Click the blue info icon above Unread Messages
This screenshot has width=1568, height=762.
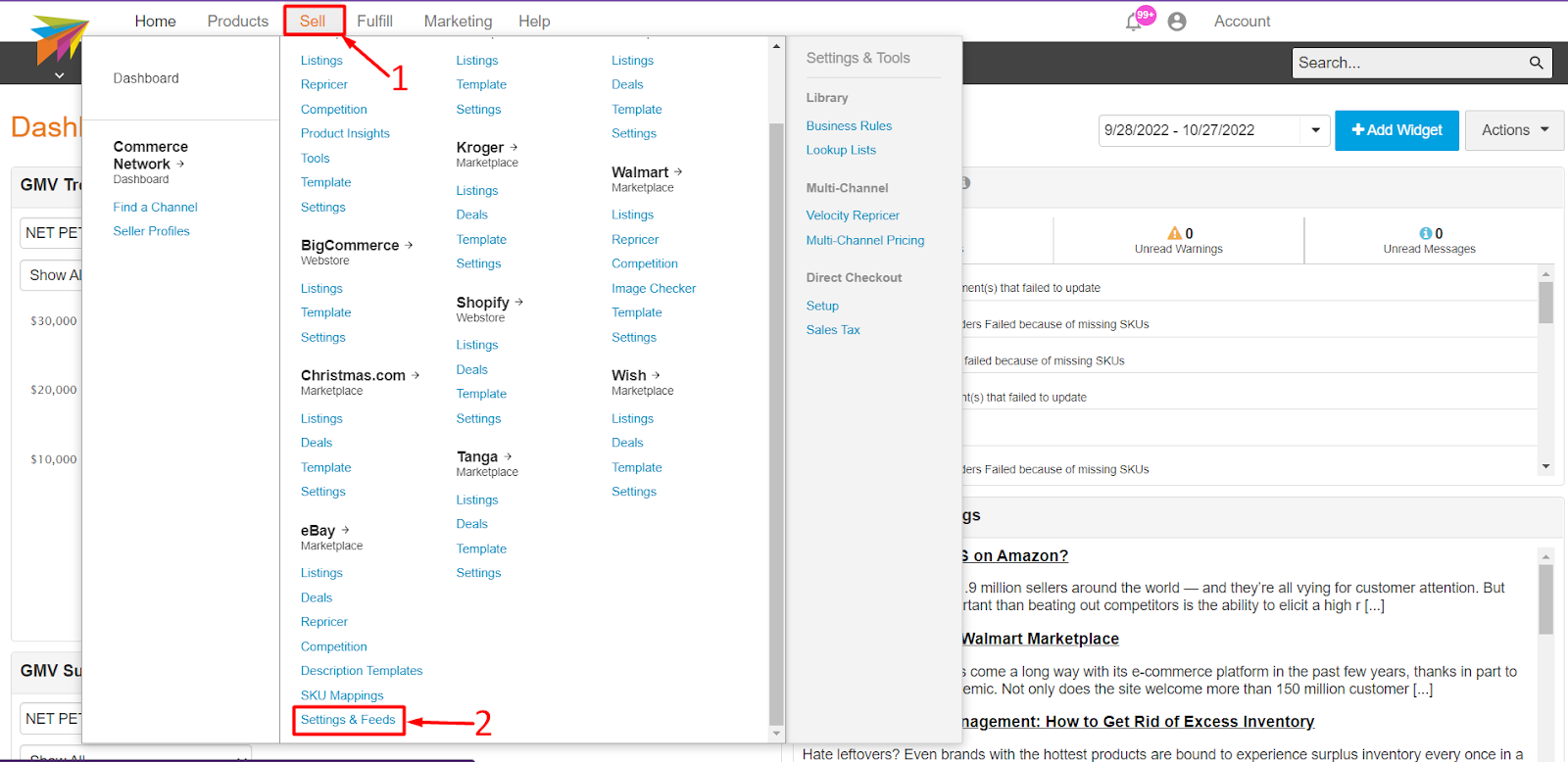point(1425,233)
